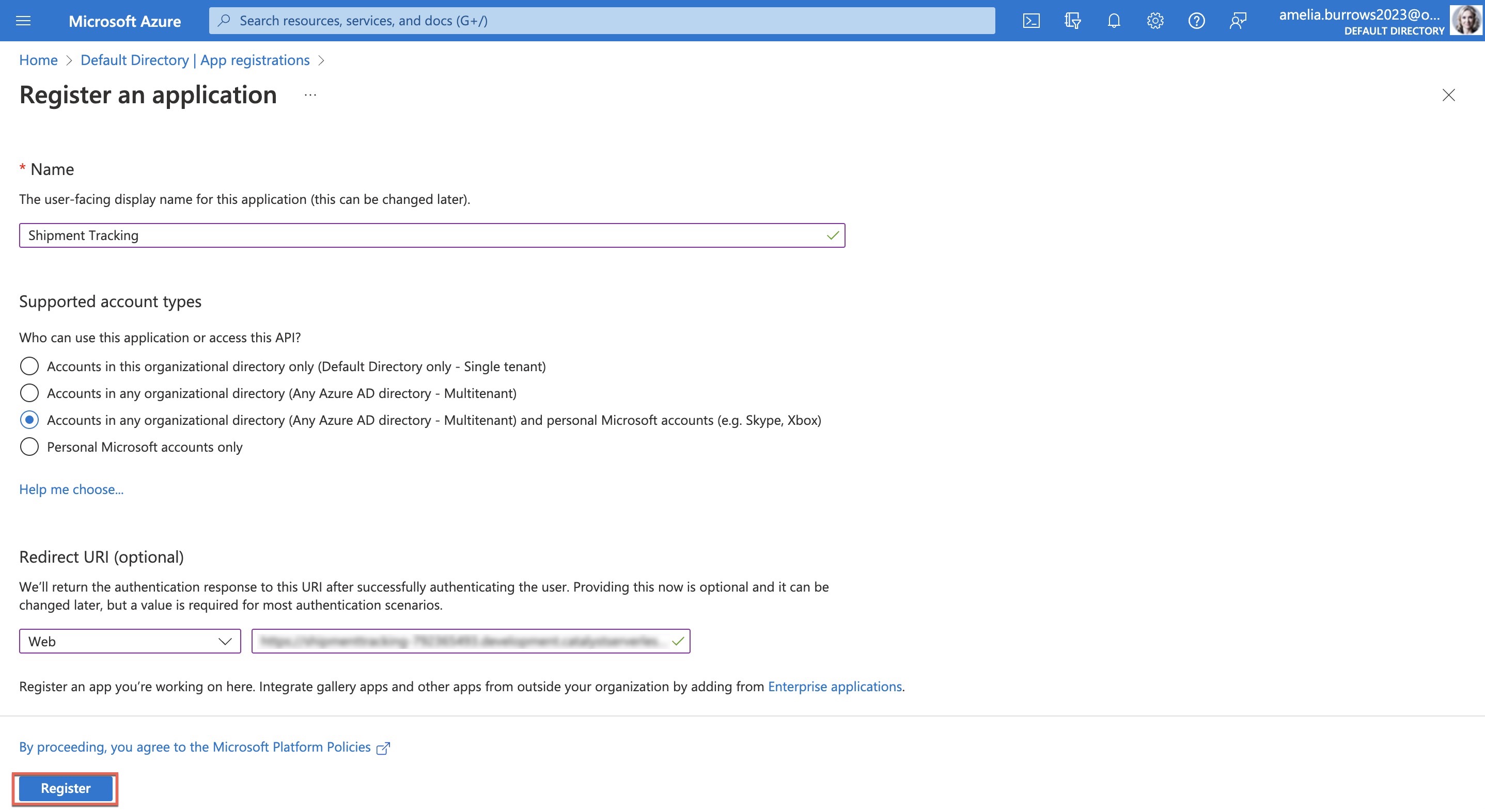Click the Register button

coord(64,788)
